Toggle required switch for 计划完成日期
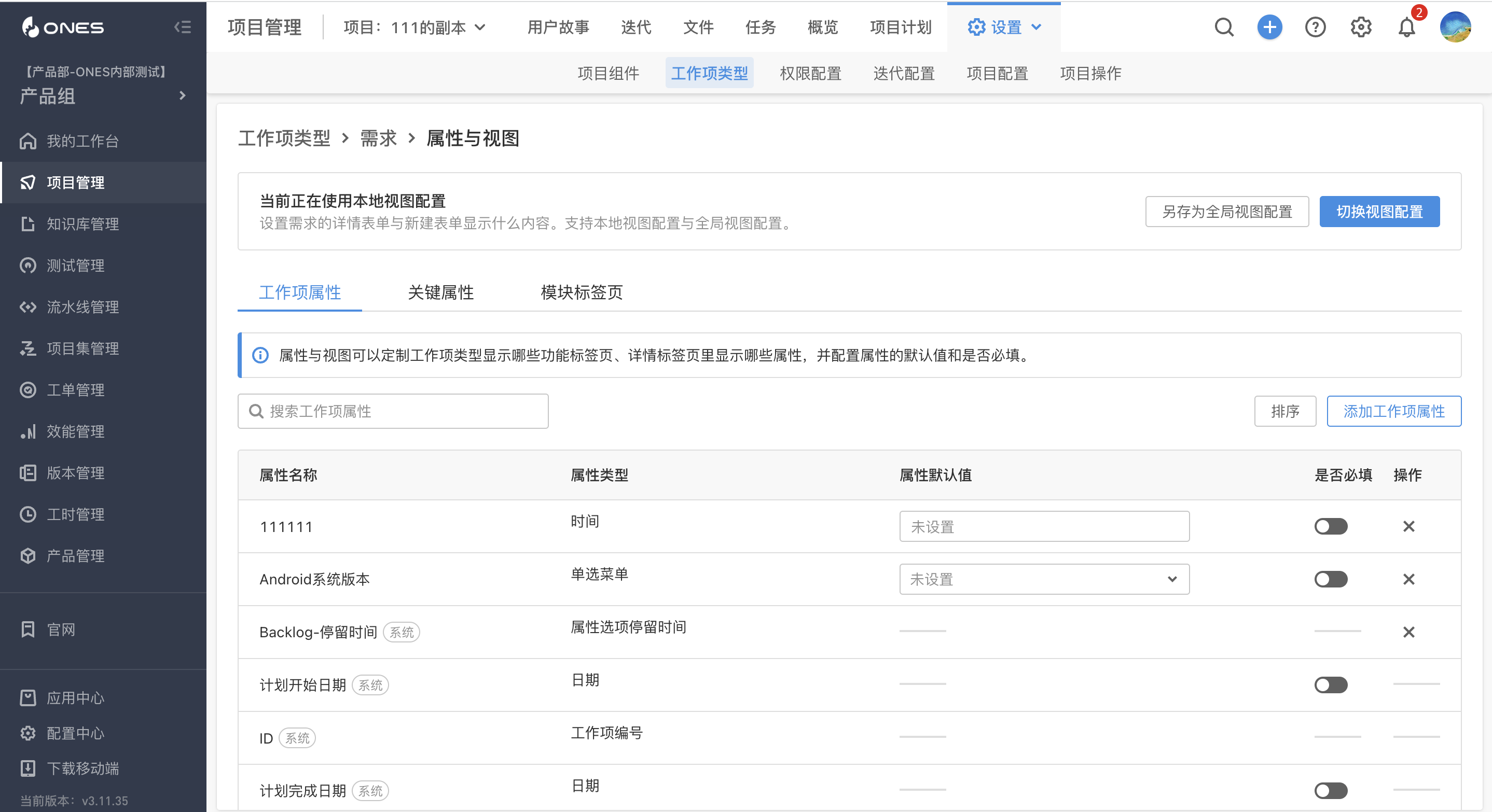The width and height of the screenshot is (1492, 812). point(1331,791)
